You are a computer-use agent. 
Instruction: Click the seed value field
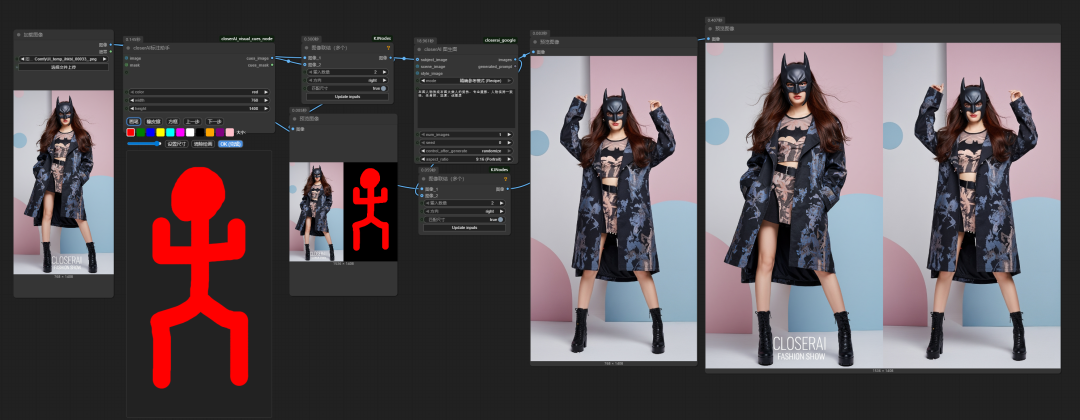coord(466,143)
